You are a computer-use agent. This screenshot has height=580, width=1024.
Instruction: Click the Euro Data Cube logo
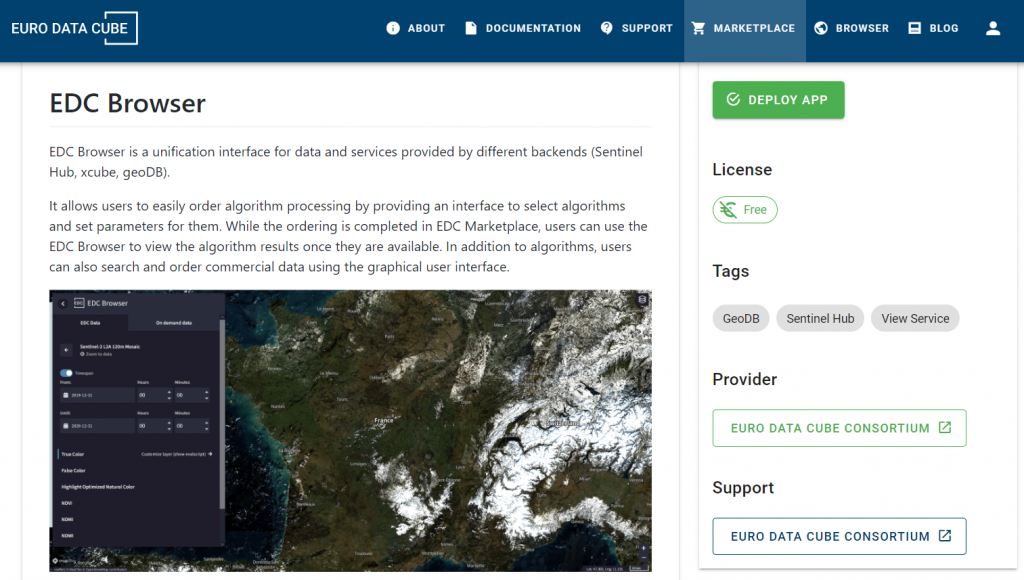[74, 28]
